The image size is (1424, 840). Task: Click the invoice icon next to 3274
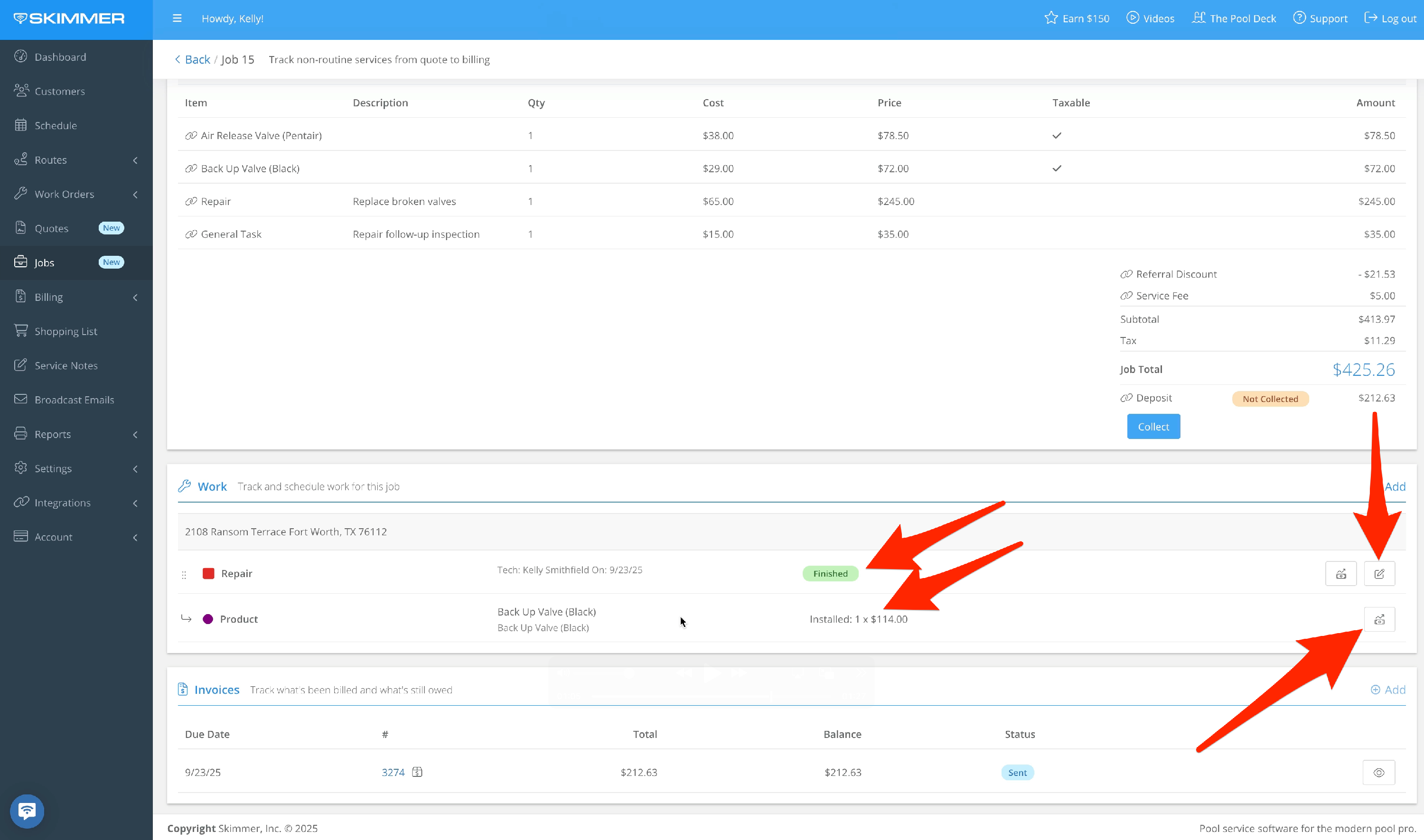[x=417, y=772]
